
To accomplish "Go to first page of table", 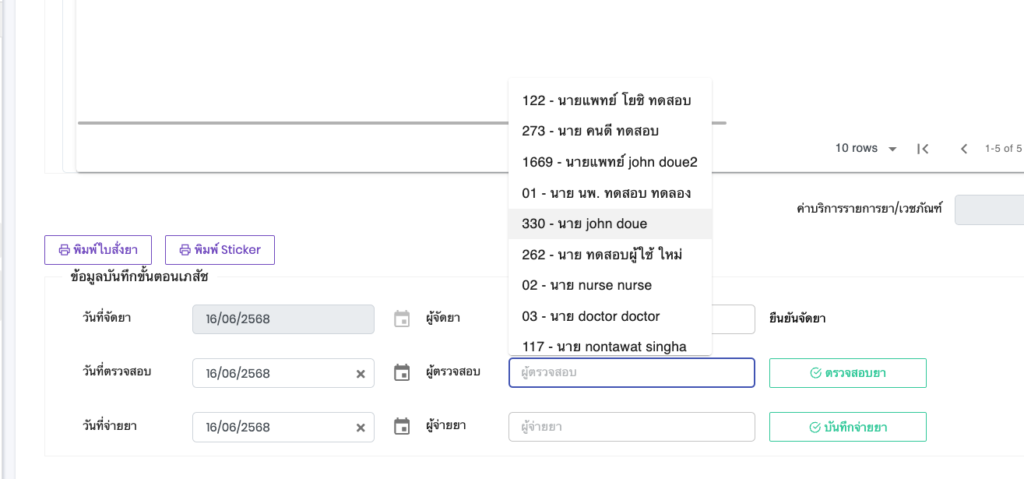I will tap(923, 149).
